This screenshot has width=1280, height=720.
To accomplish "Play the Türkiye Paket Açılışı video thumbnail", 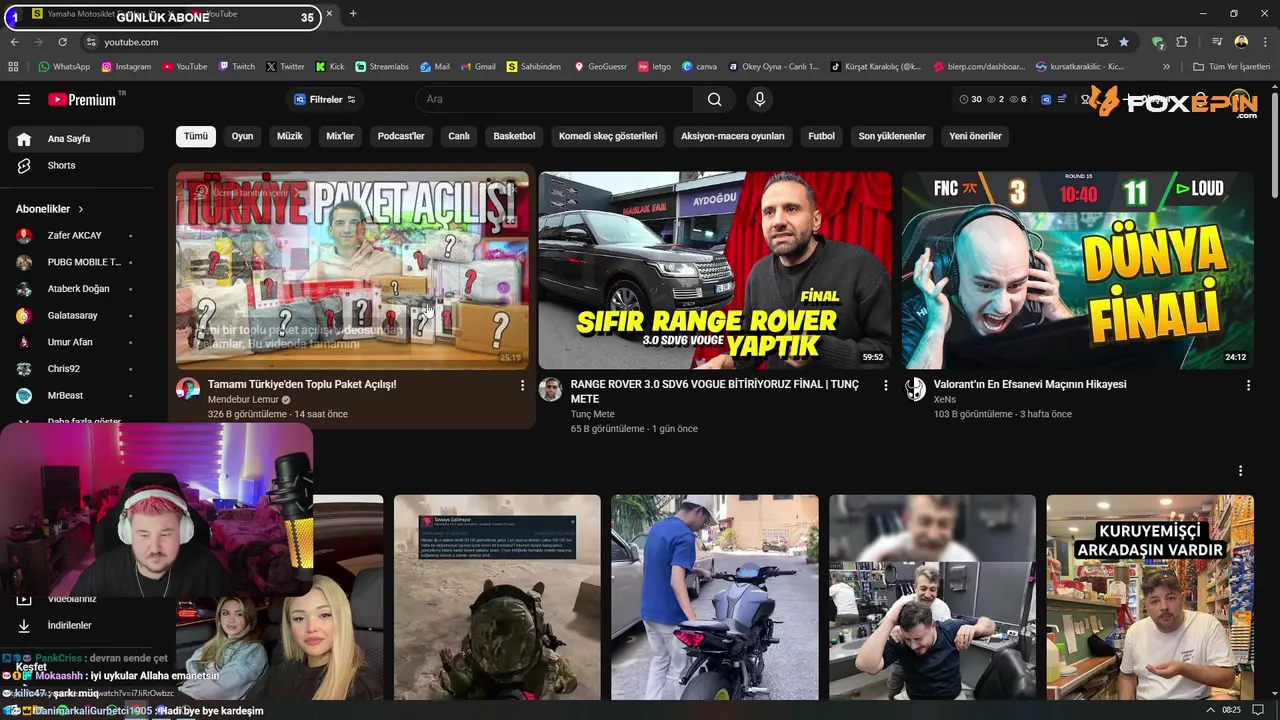I will [x=352, y=270].
